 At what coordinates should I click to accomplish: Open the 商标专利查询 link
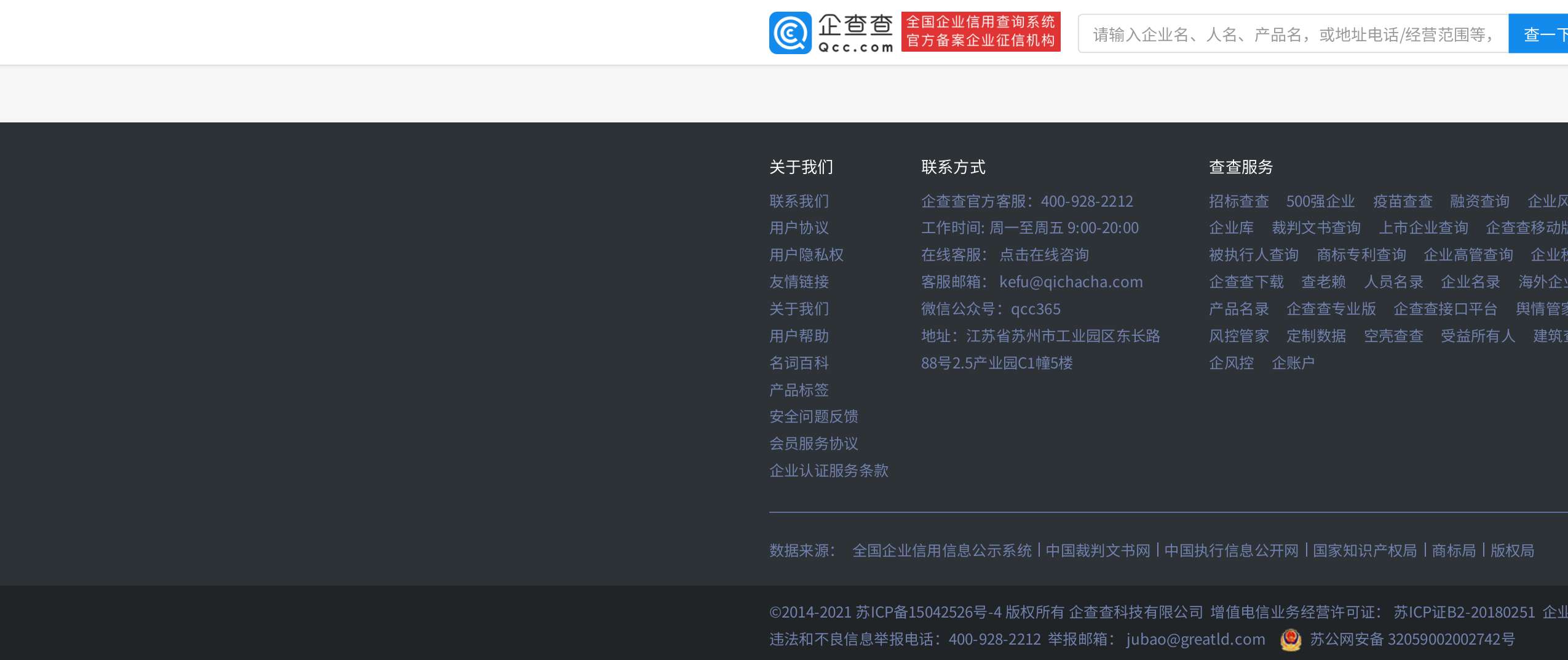click(x=1361, y=255)
